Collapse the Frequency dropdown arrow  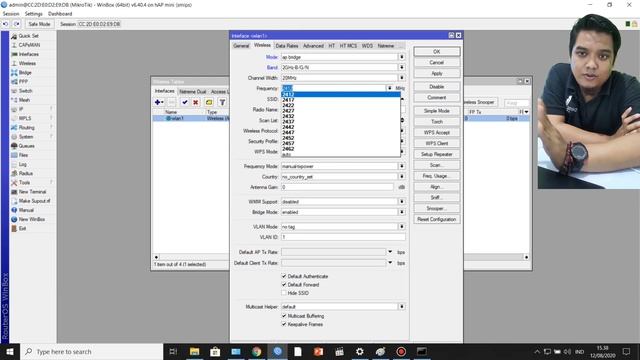coord(389,88)
